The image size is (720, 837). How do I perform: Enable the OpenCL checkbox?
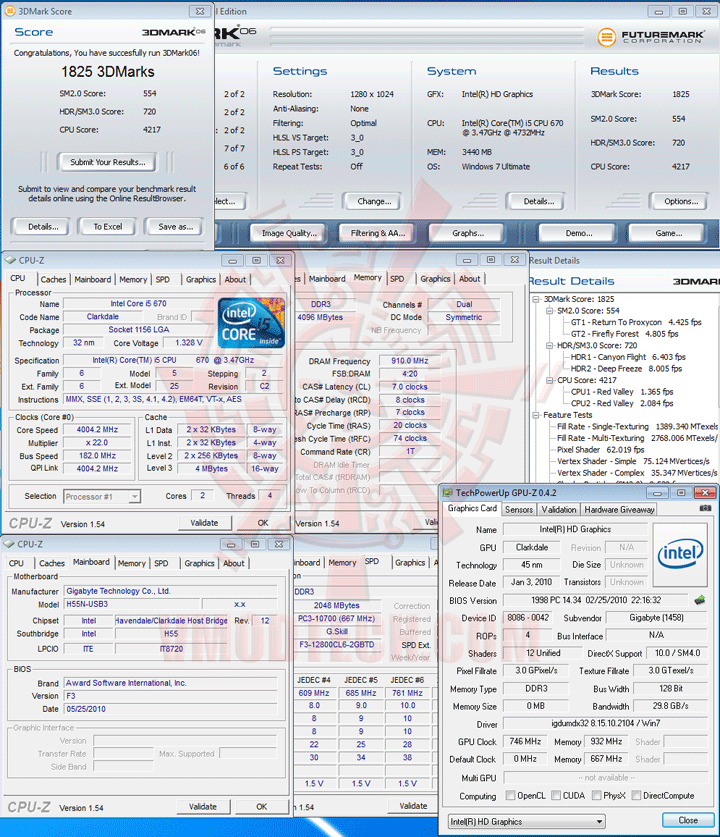coord(510,795)
